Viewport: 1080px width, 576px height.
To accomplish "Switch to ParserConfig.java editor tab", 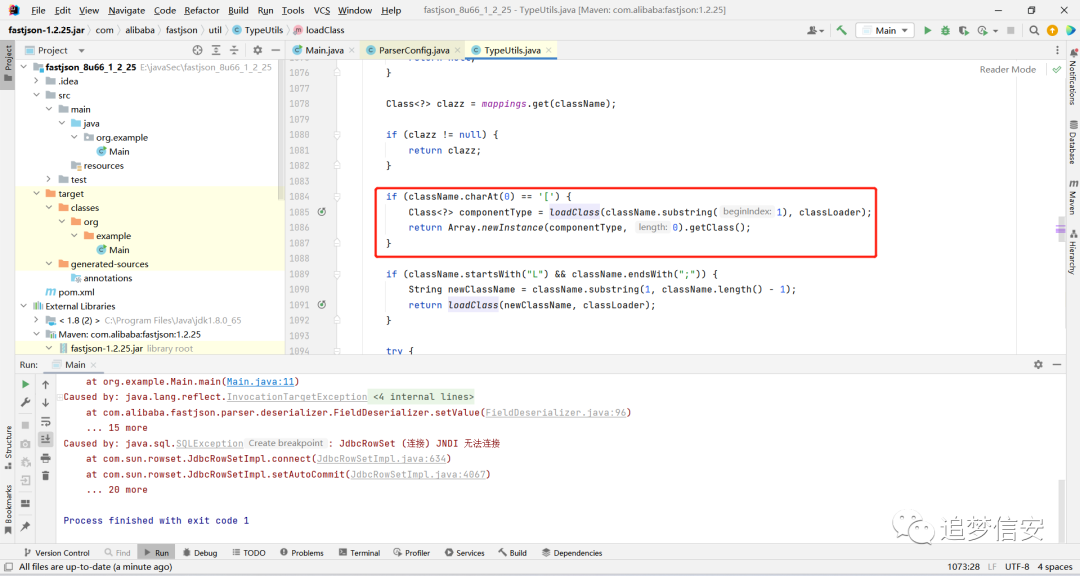I will coord(414,50).
